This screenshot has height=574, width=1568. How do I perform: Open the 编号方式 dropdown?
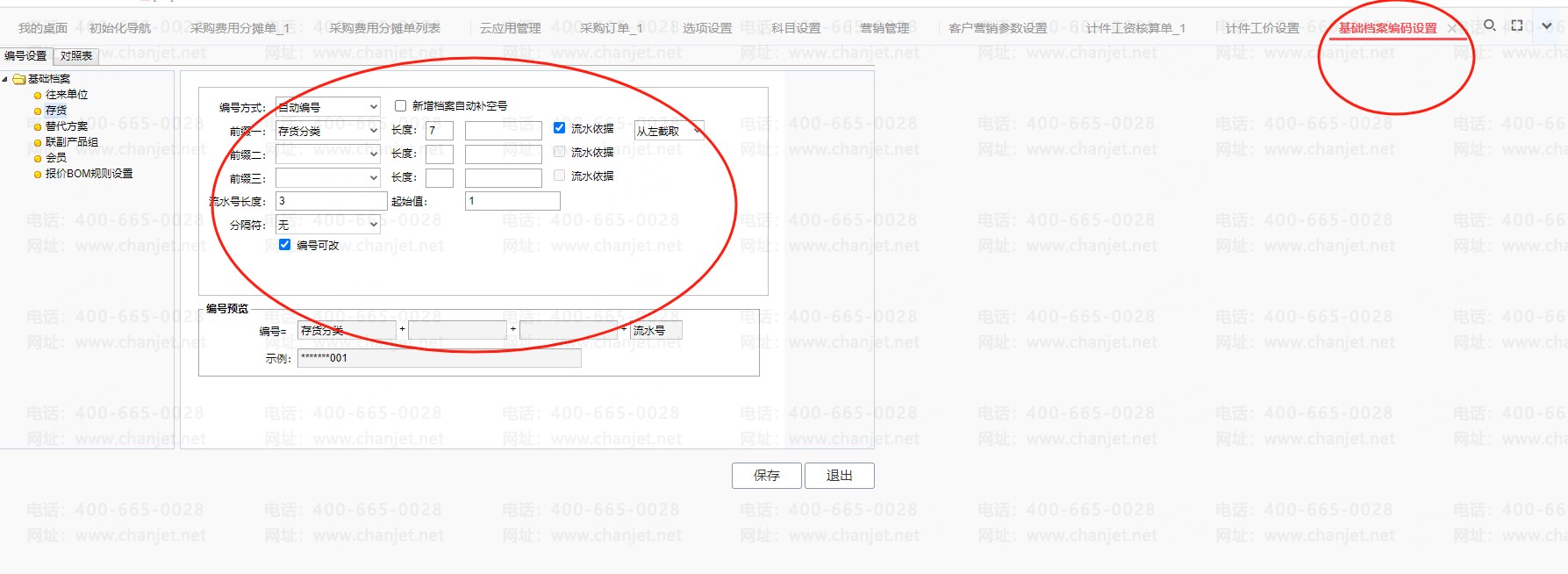(x=328, y=107)
